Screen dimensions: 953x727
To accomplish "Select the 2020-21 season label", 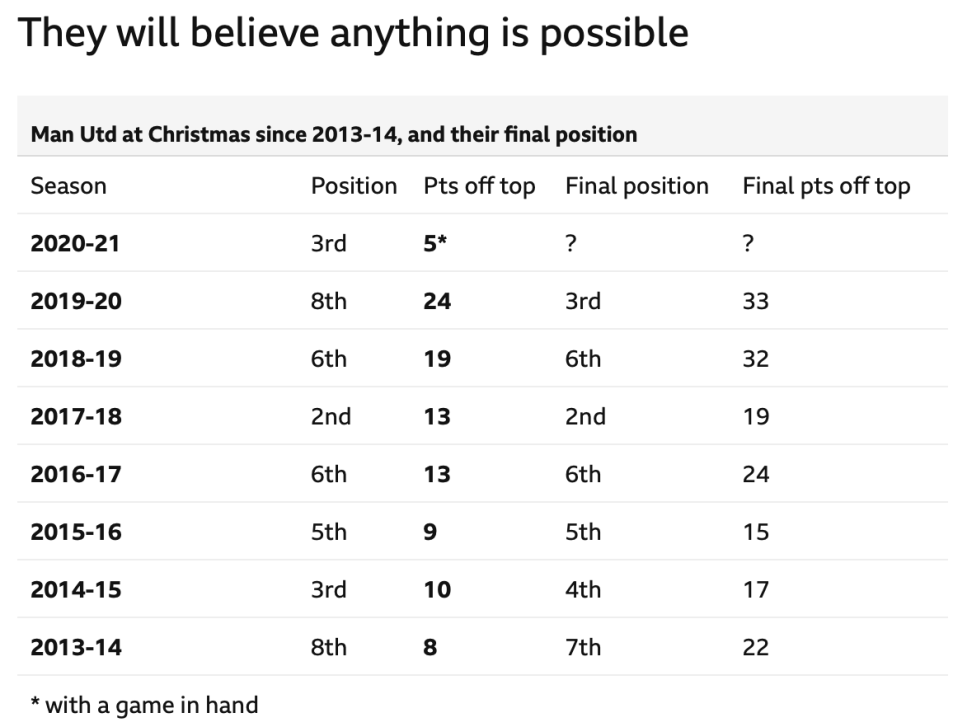I will pyautogui.click(x=75, y=243).
